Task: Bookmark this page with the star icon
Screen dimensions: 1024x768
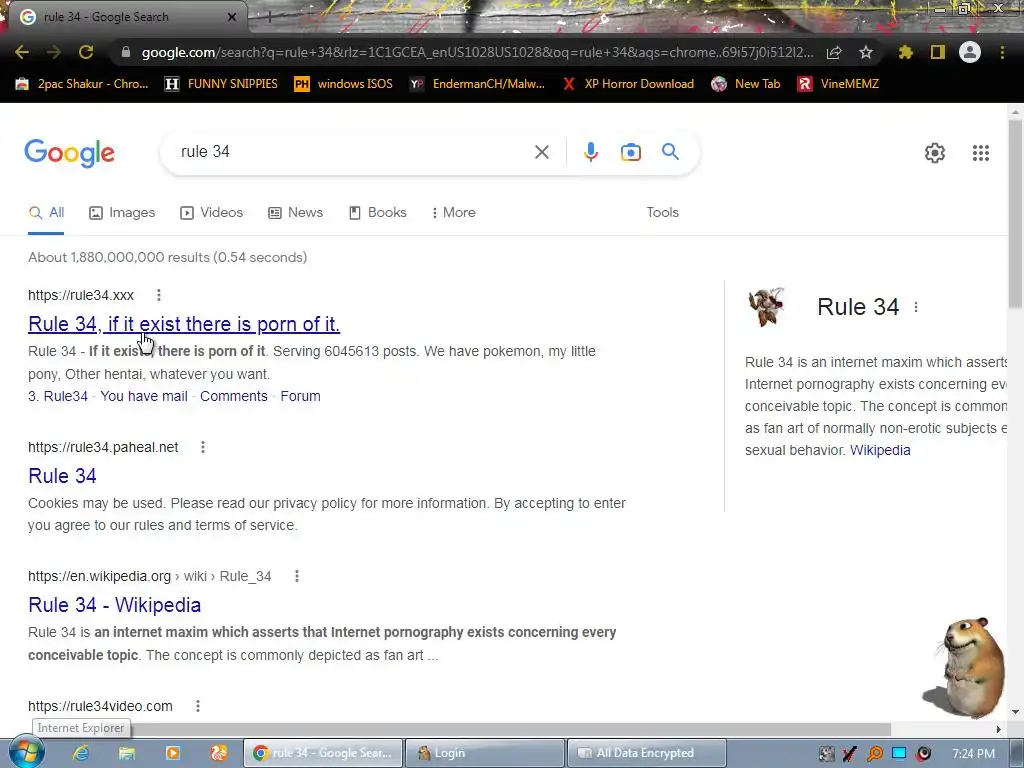Action: point(866,52)
